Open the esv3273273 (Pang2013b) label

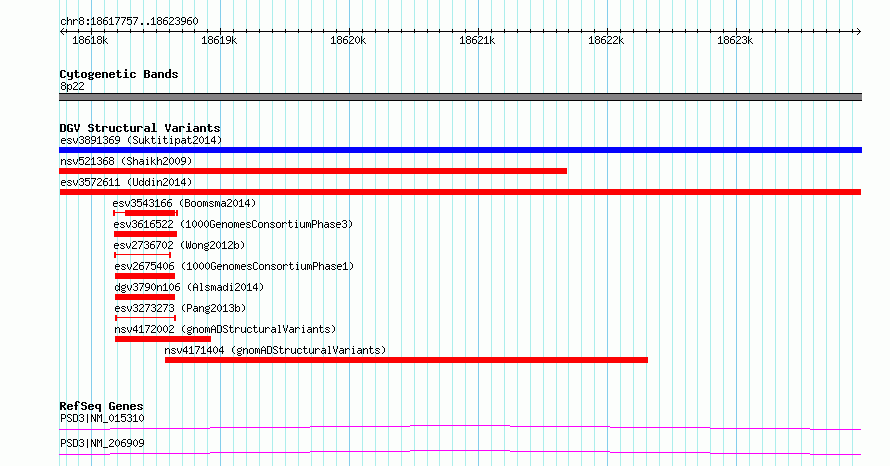(x=180, y=308)
